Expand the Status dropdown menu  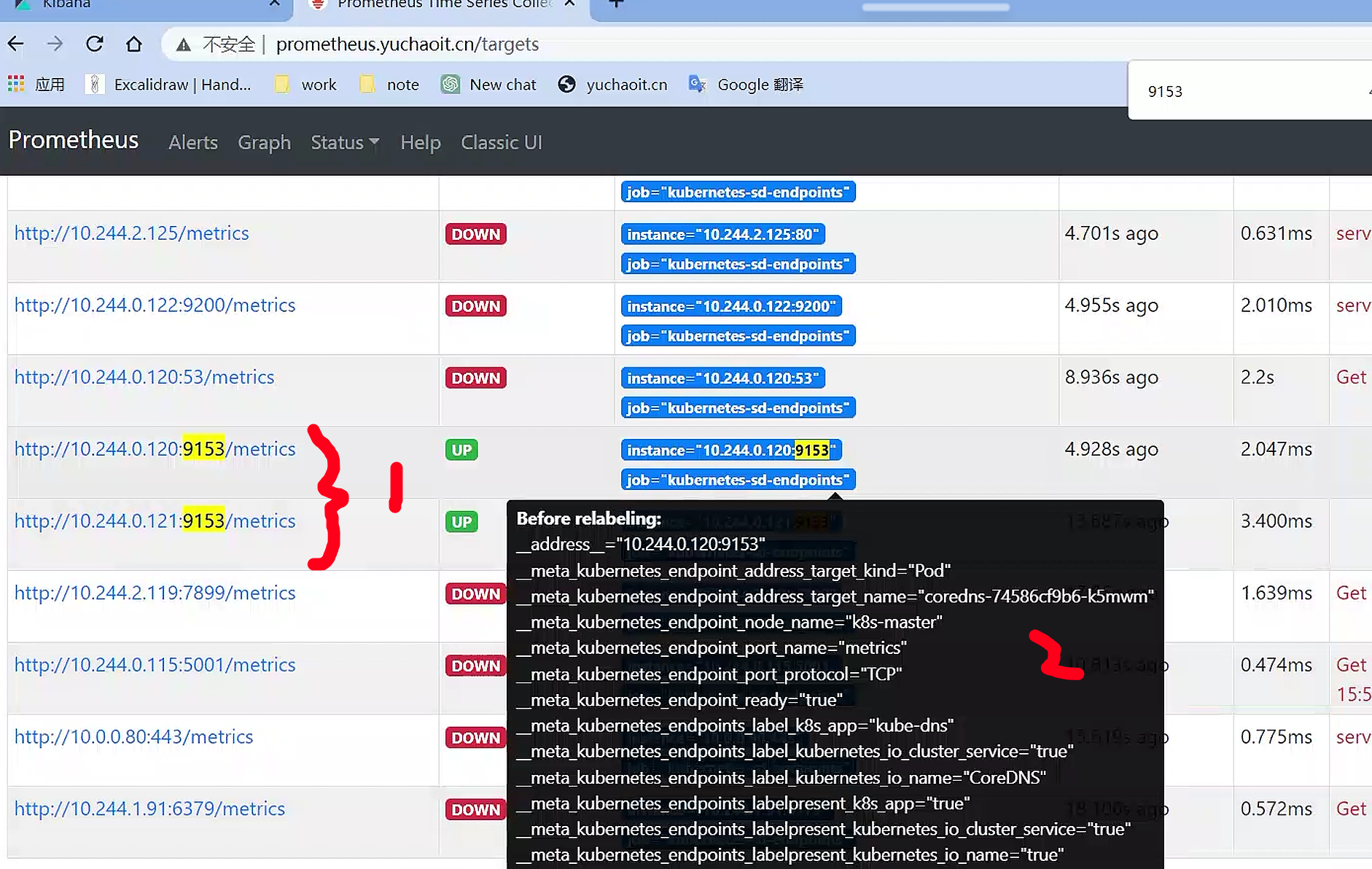click(x=345, y=143)
